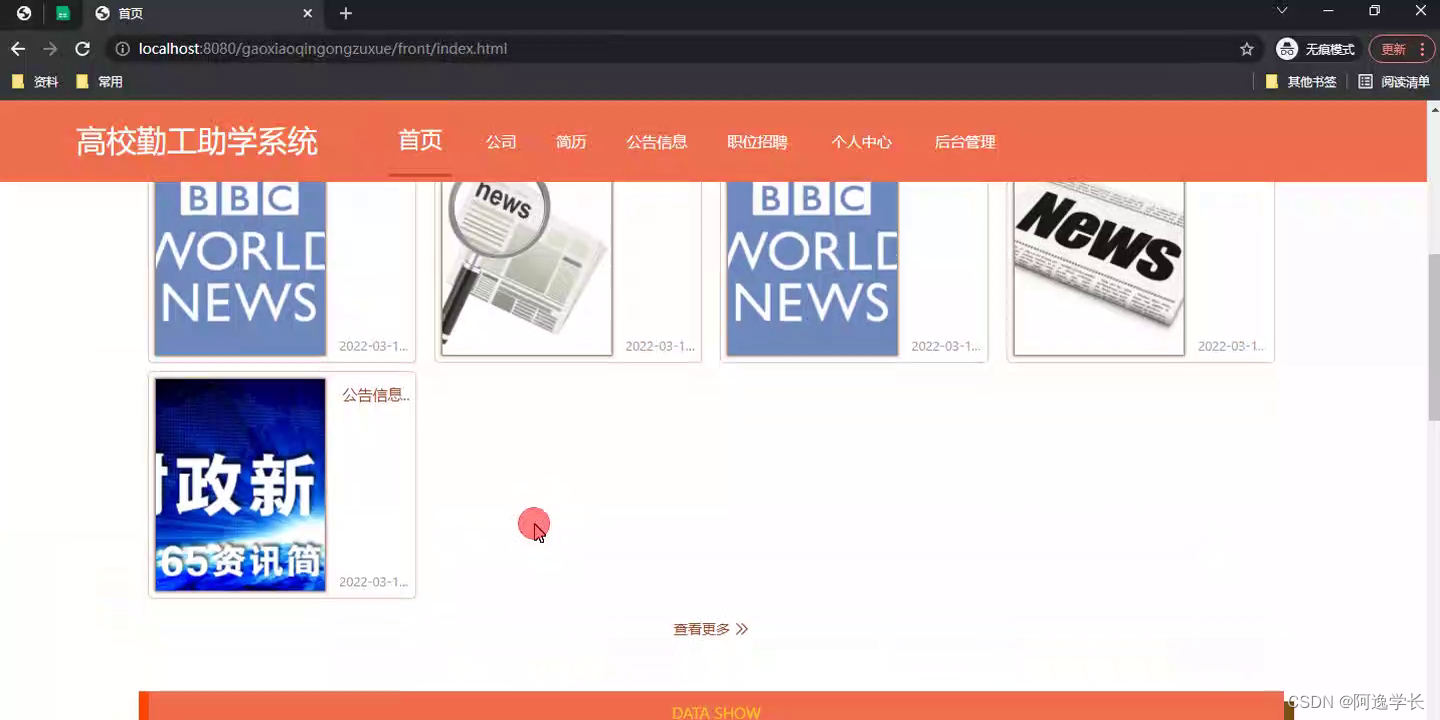Open the incognito 无痕模式 indicator
The height and width of the screenshot is (720, 1440).
point(1315,49)
